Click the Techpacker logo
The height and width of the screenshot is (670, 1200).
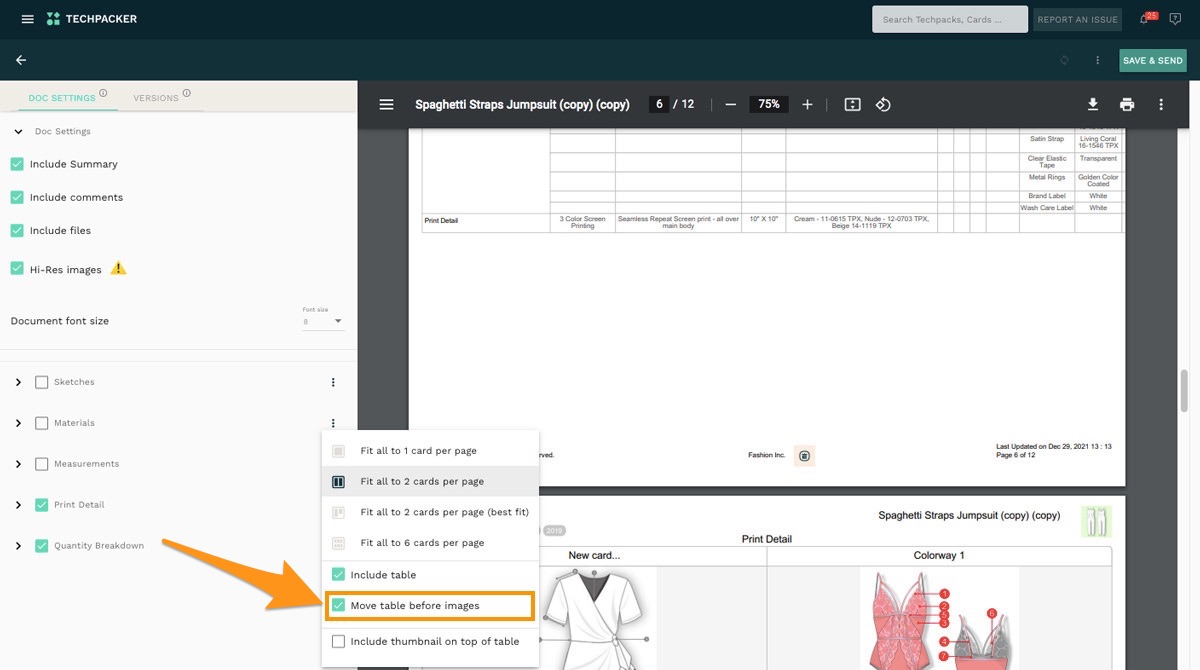pos(91,18)
